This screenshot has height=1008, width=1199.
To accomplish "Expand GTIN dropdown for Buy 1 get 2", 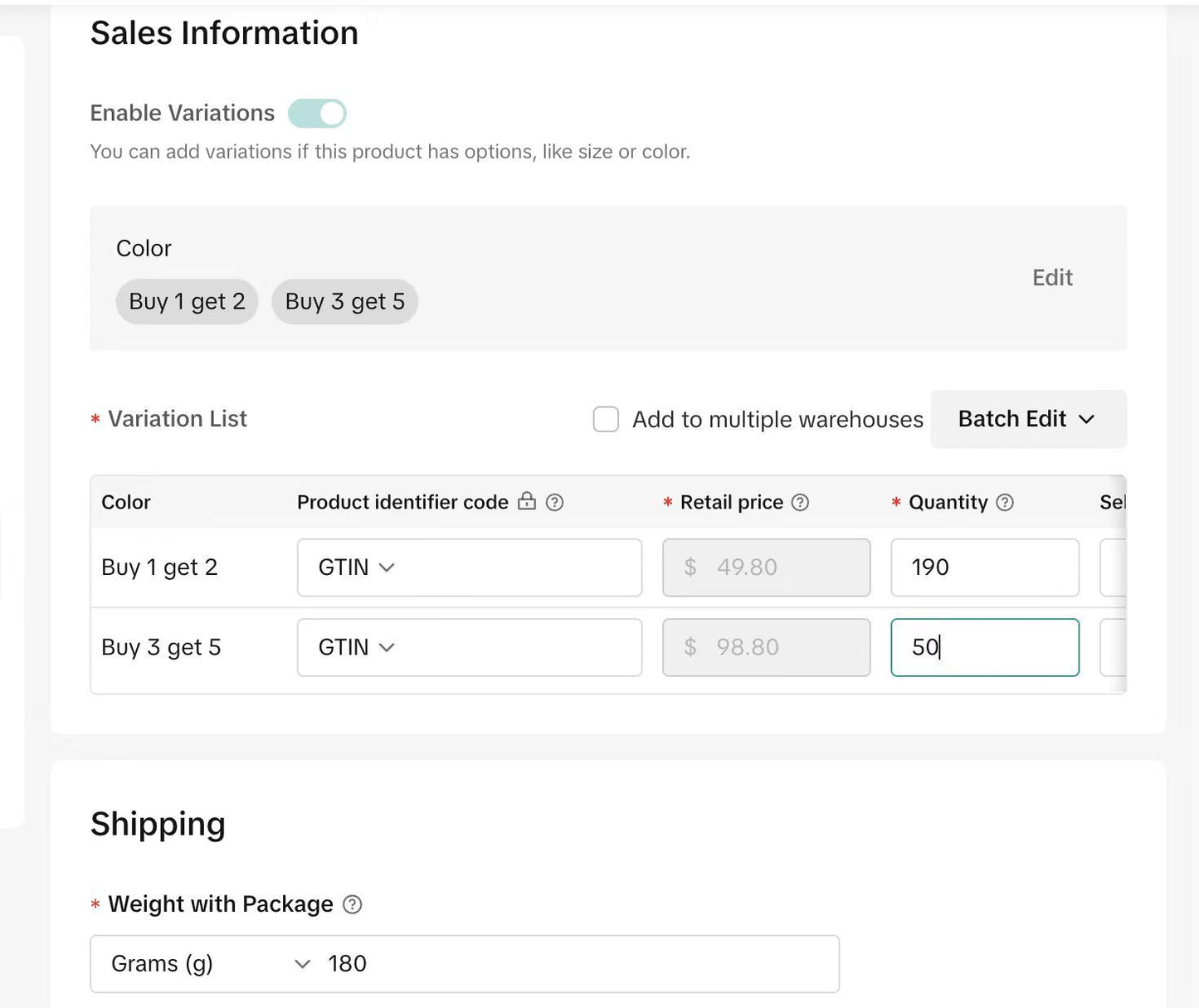I will pos(356,567).
